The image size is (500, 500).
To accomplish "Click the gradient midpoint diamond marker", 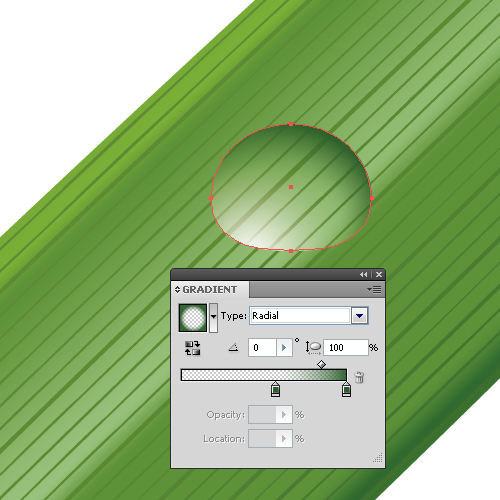I will click(321, 364).
